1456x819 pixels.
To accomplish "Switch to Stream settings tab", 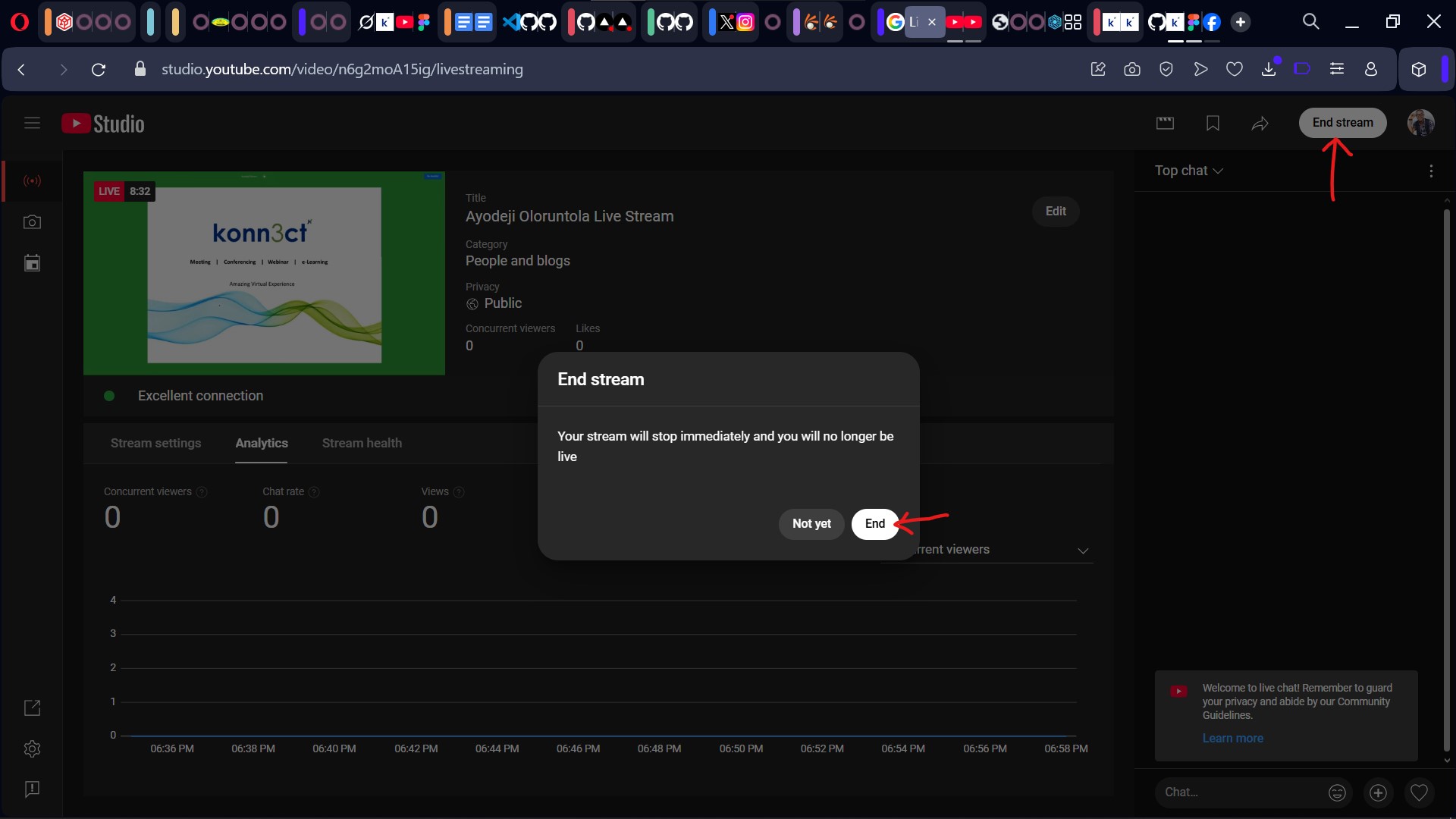I will tap(155, 443).
